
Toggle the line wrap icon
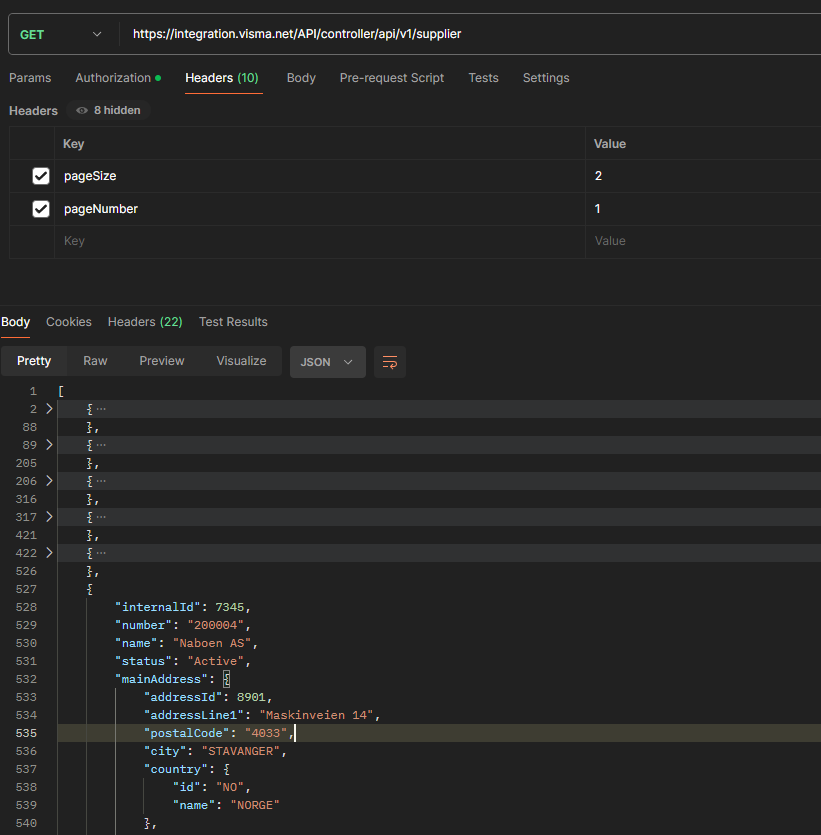click(x=390, y=362)
